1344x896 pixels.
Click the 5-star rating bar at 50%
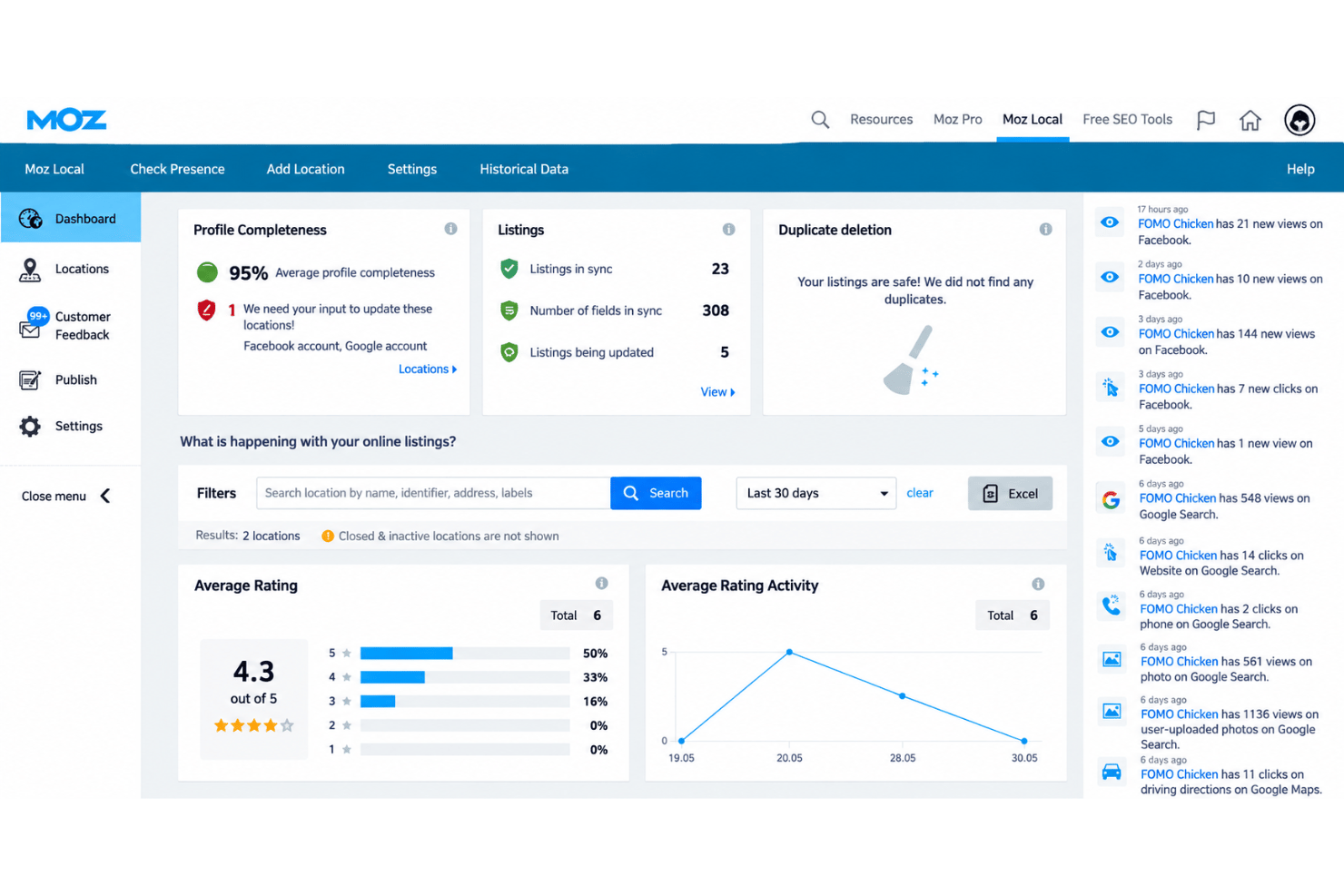[465, 654]
